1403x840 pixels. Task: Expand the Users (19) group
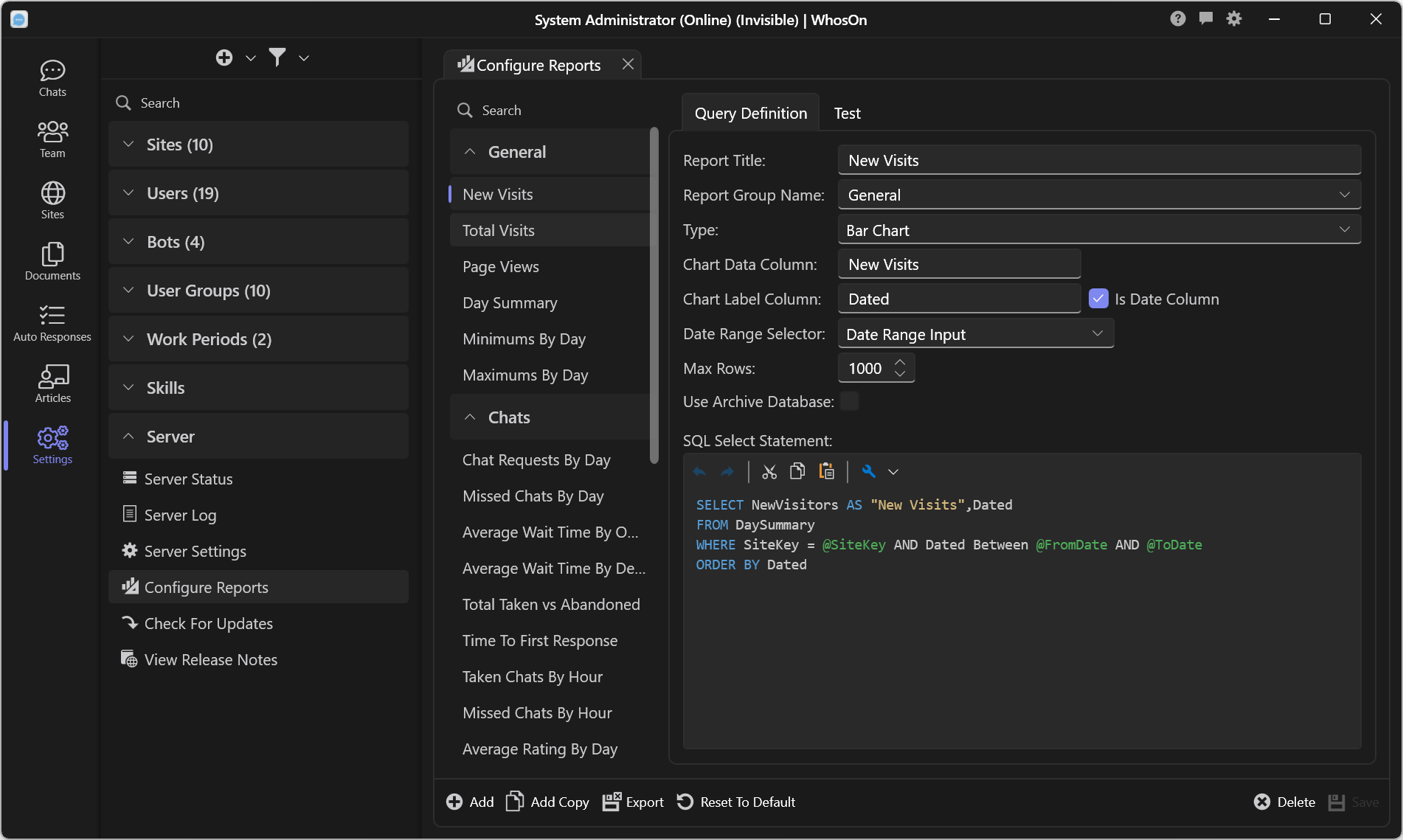click(258, 193)
